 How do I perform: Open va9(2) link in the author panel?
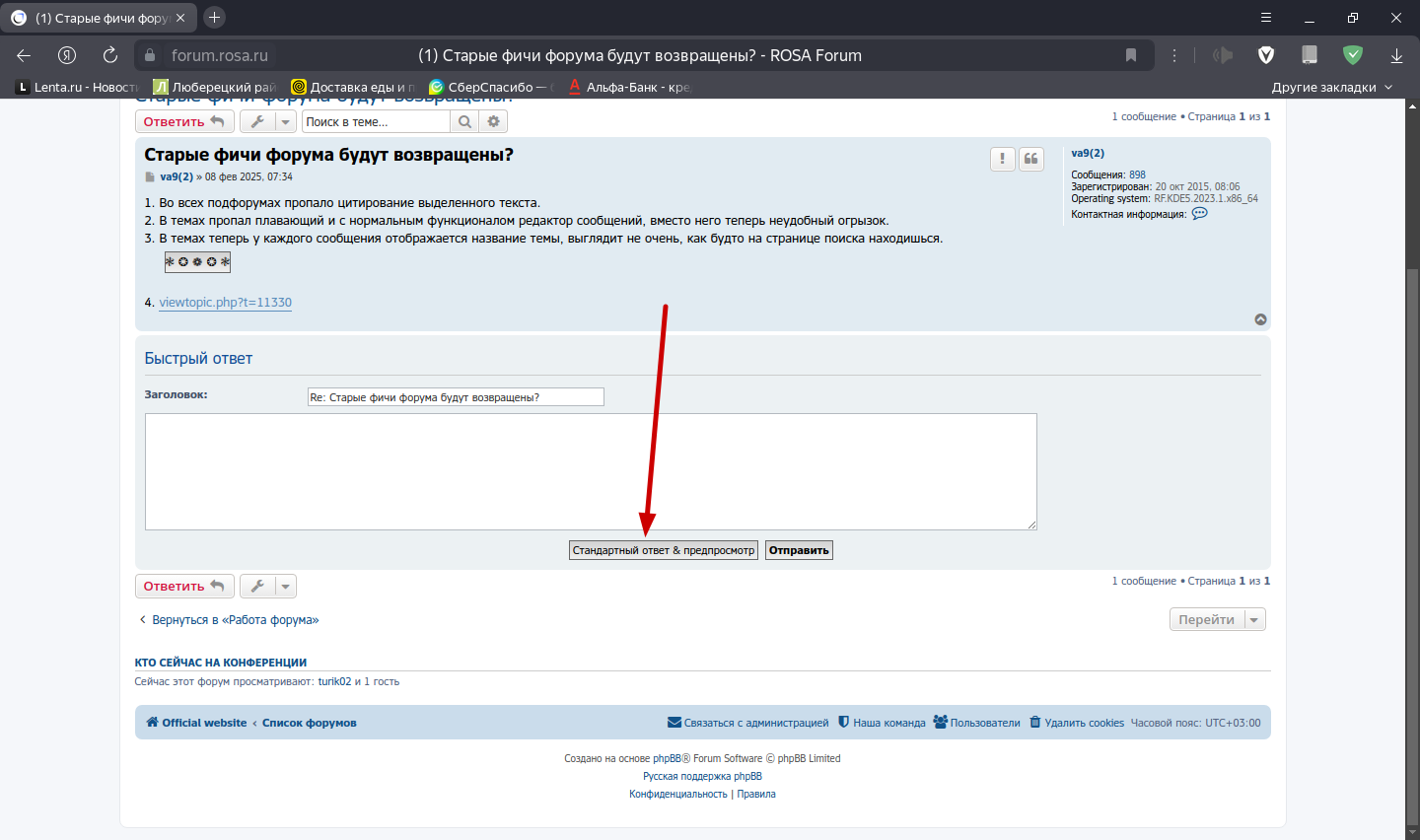(1088, 153)
